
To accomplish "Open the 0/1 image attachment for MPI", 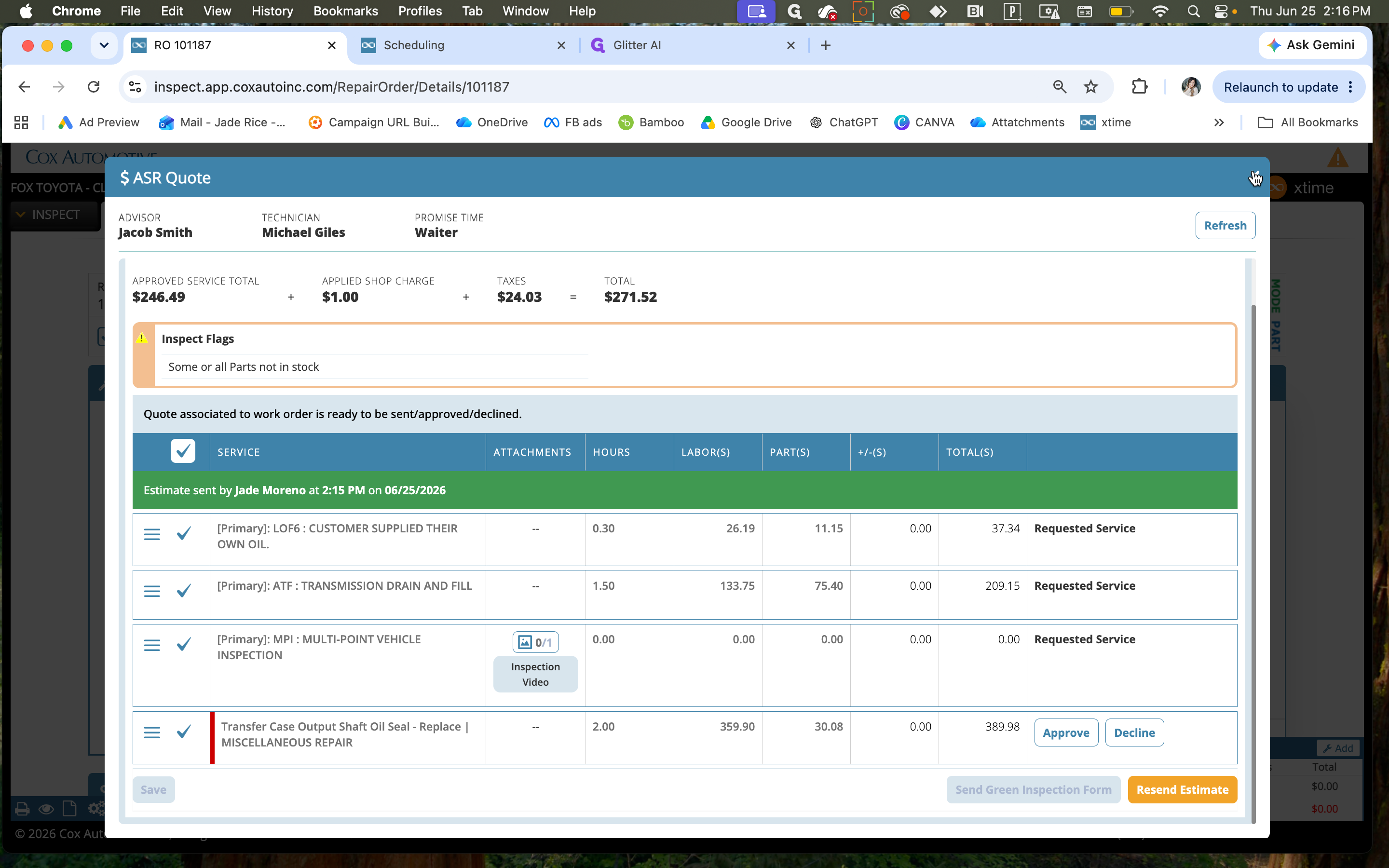I will pos(535,642).
